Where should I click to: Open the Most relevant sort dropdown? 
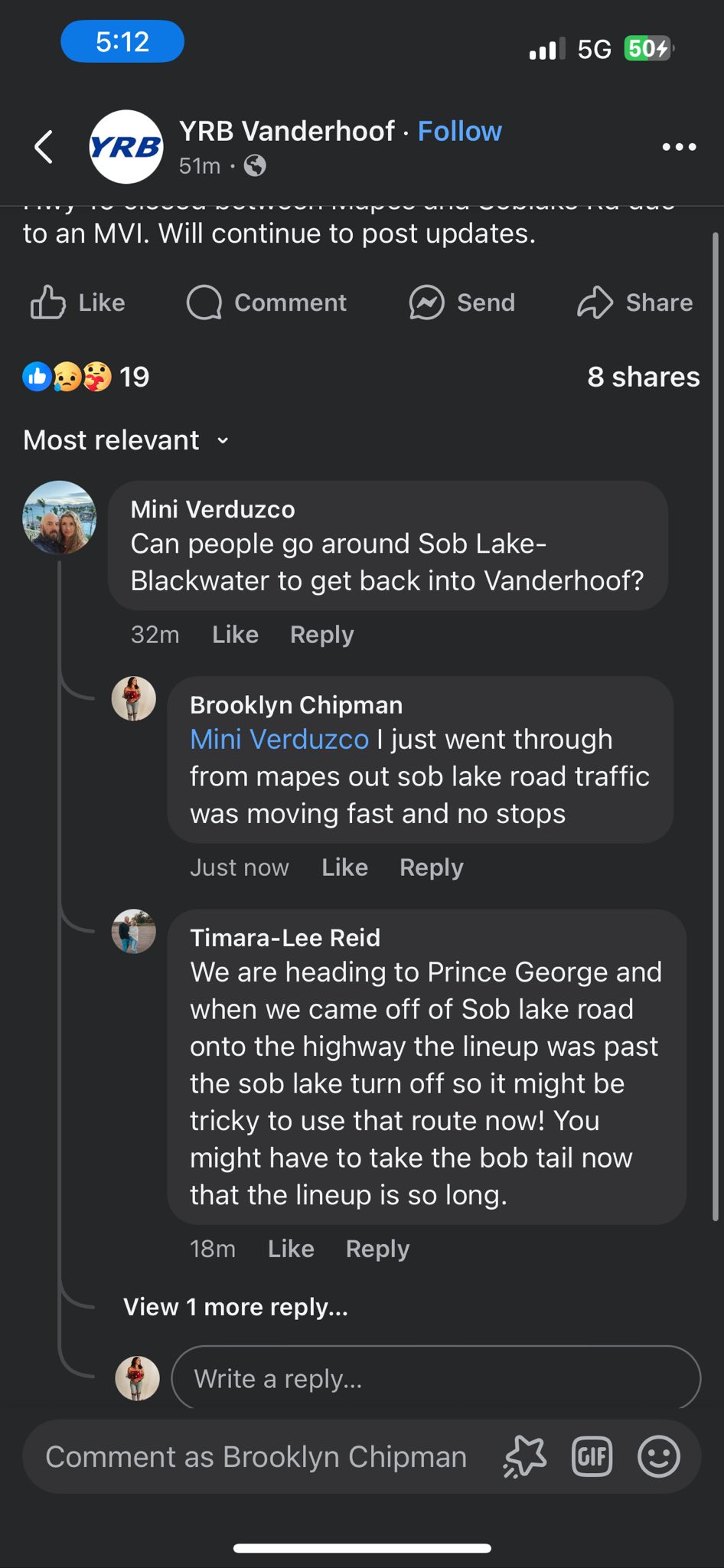pyautogui.click(x=126, y=440)
